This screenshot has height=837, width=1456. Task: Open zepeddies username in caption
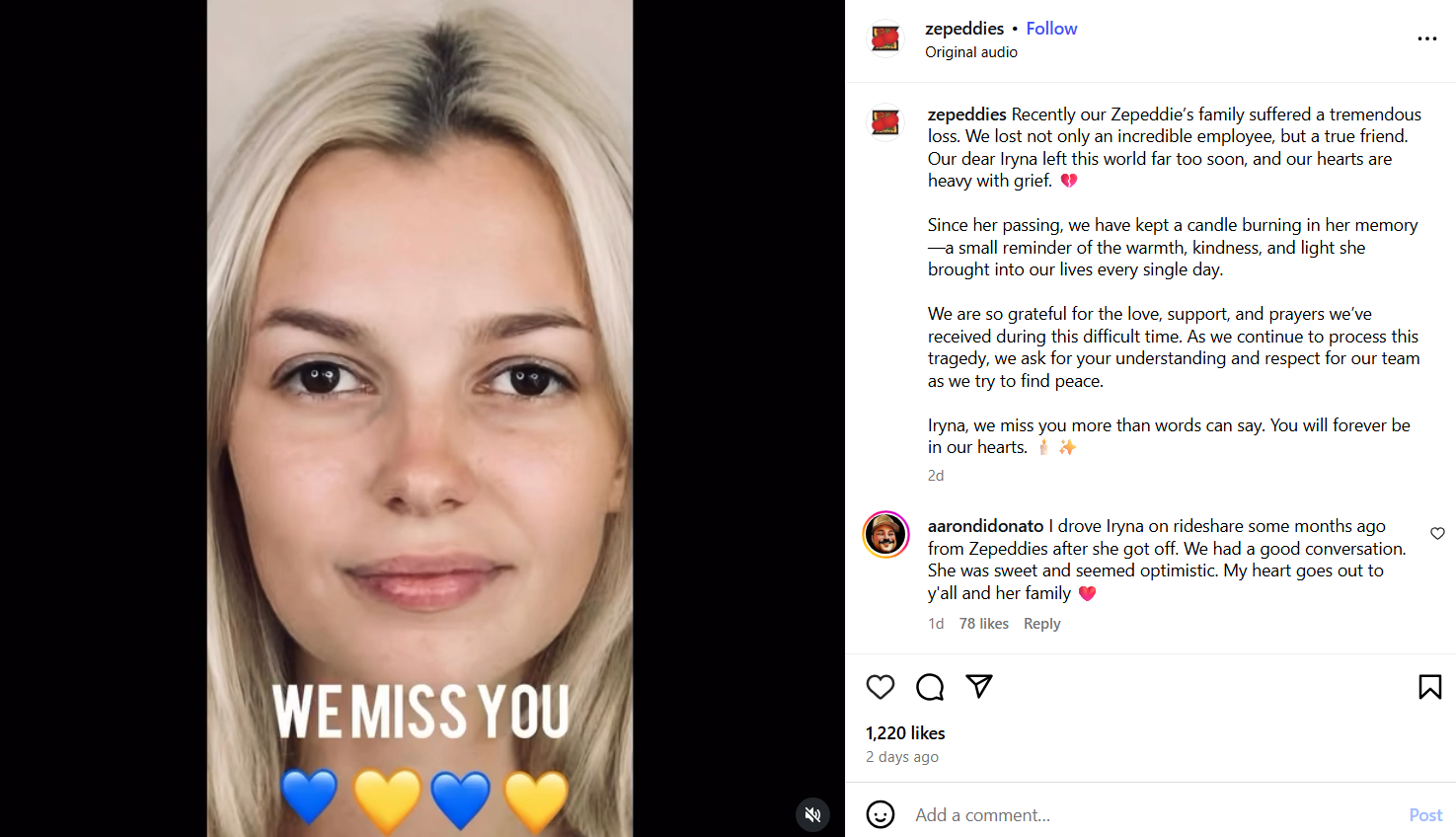(x=966, y=114)
